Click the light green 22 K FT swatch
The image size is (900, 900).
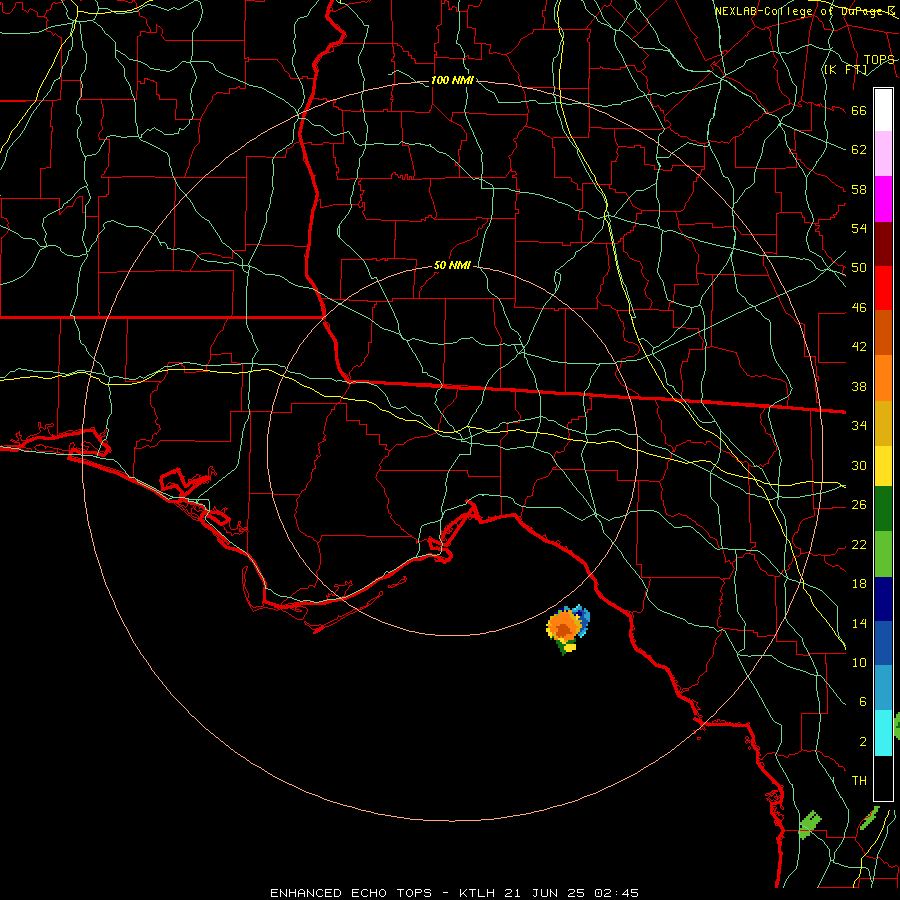click(x=883, y=554)
